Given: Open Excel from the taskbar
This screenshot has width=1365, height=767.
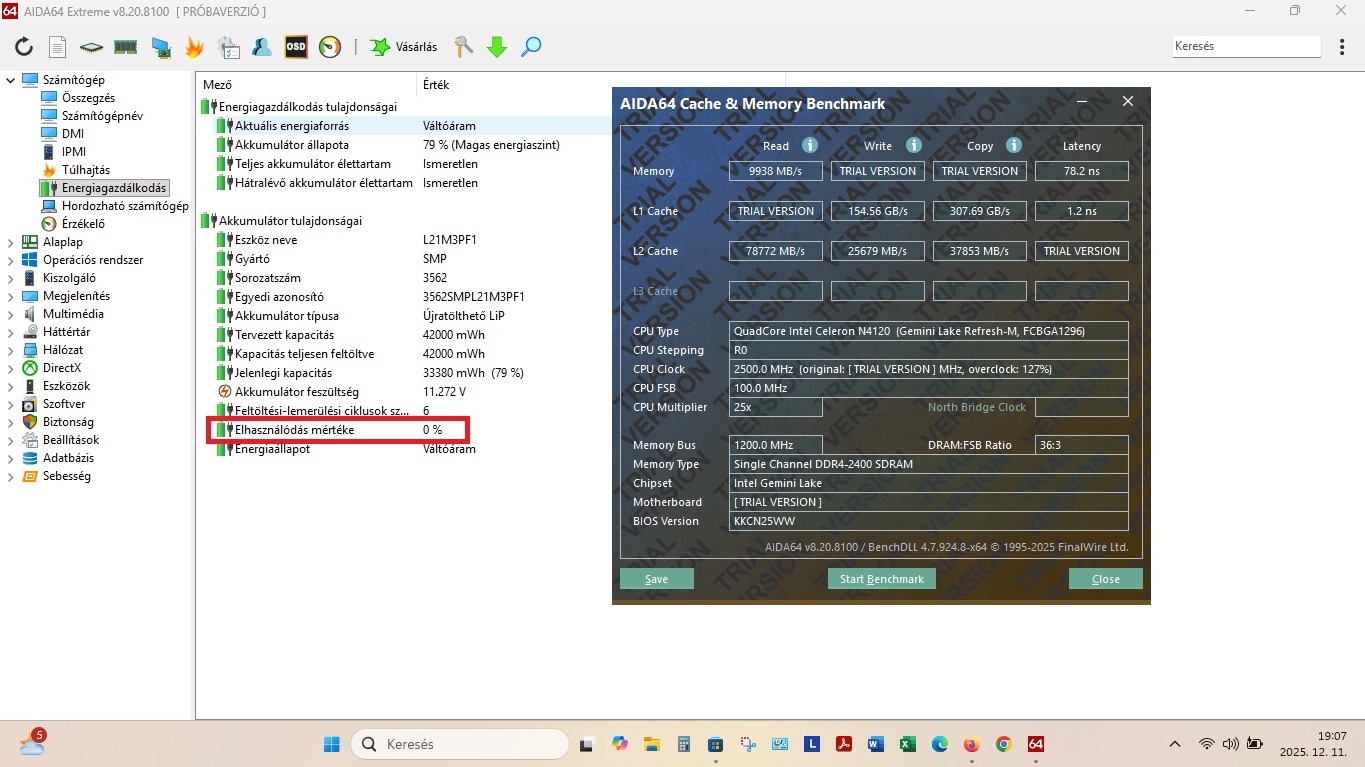Looking at the screenshot, I should click(908, 744).
